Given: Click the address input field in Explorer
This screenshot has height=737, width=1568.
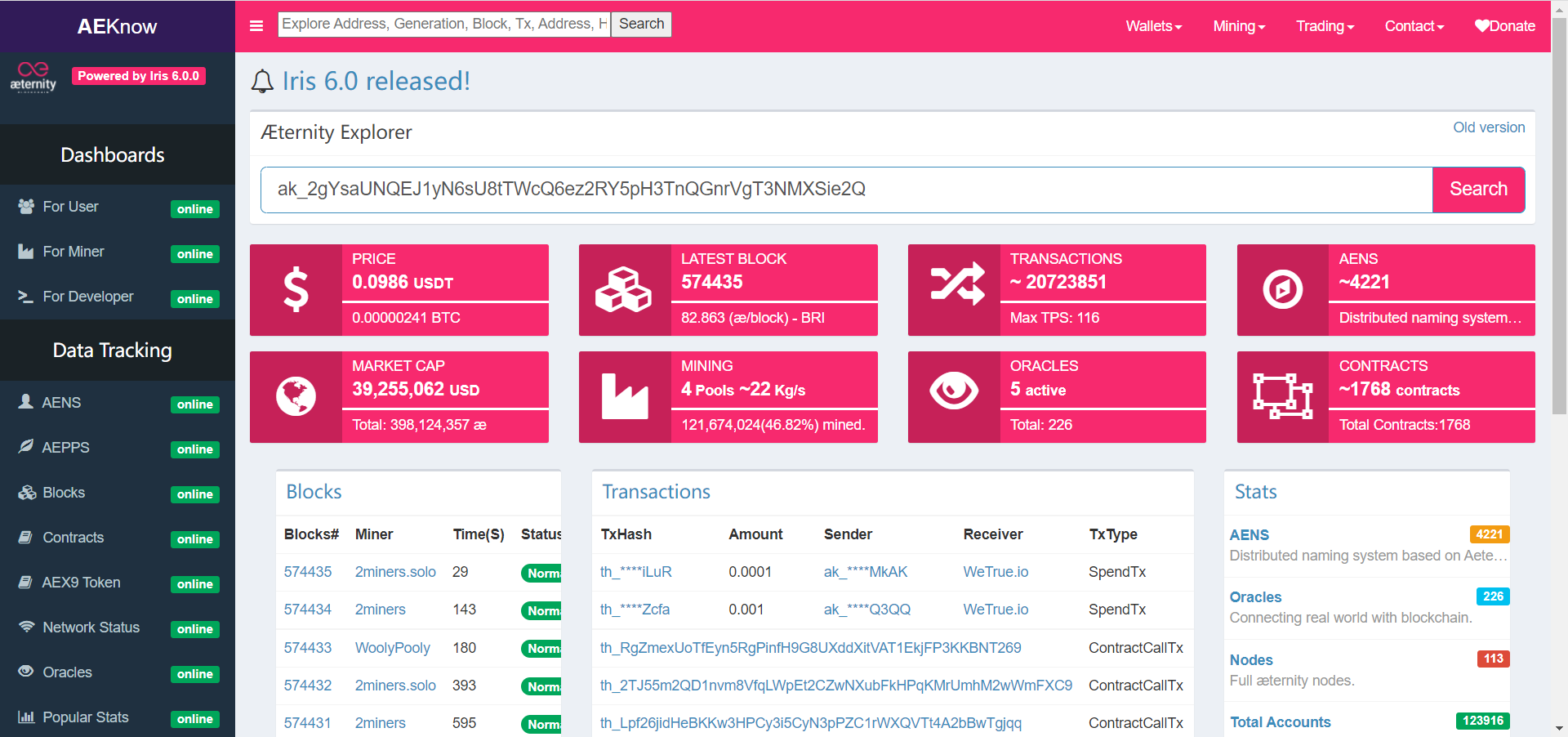Looking at the screenshot, I should point(846,190).
